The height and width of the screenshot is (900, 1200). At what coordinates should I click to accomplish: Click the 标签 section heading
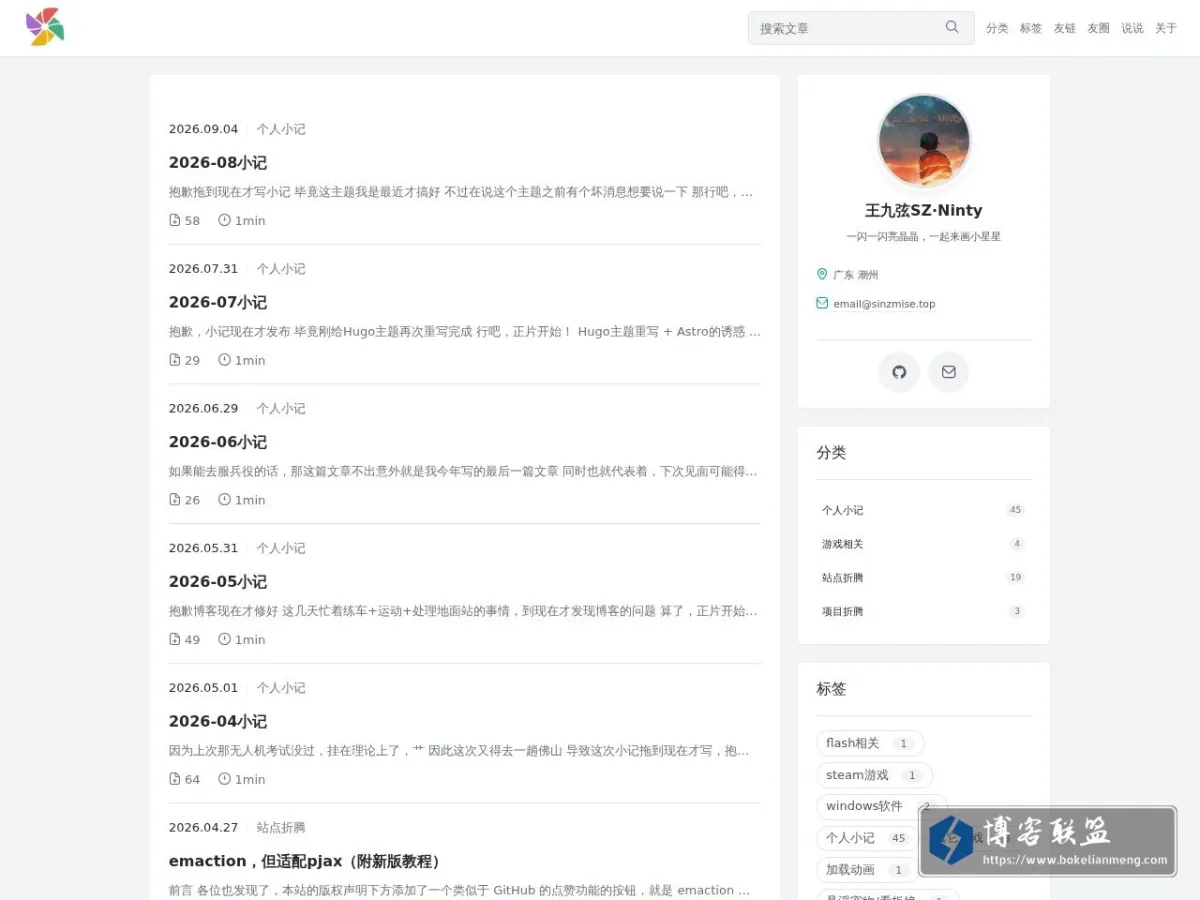(x=831, y=689)
